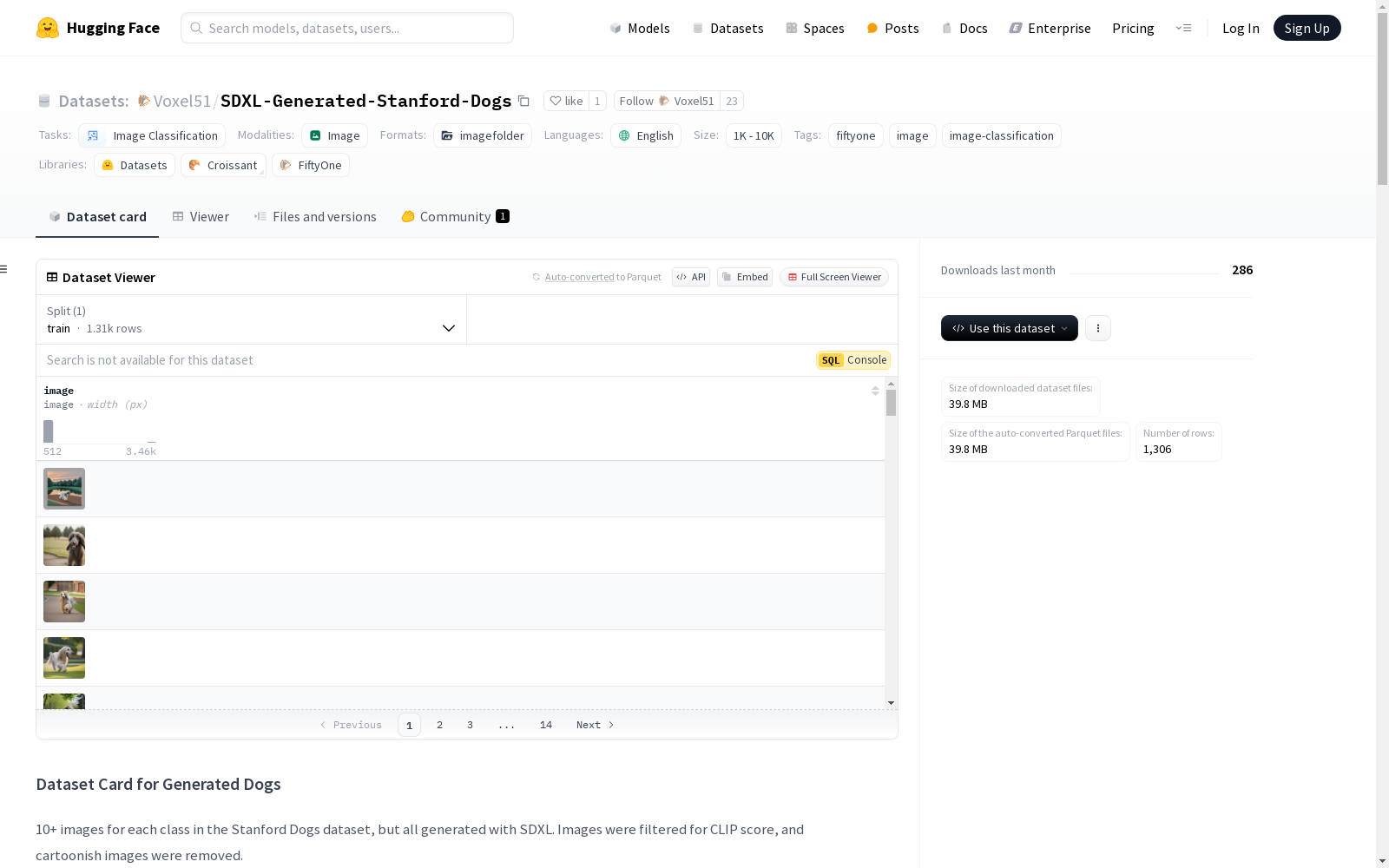
Task: Switch to the Viewer tab
Action: click(201, 217)
